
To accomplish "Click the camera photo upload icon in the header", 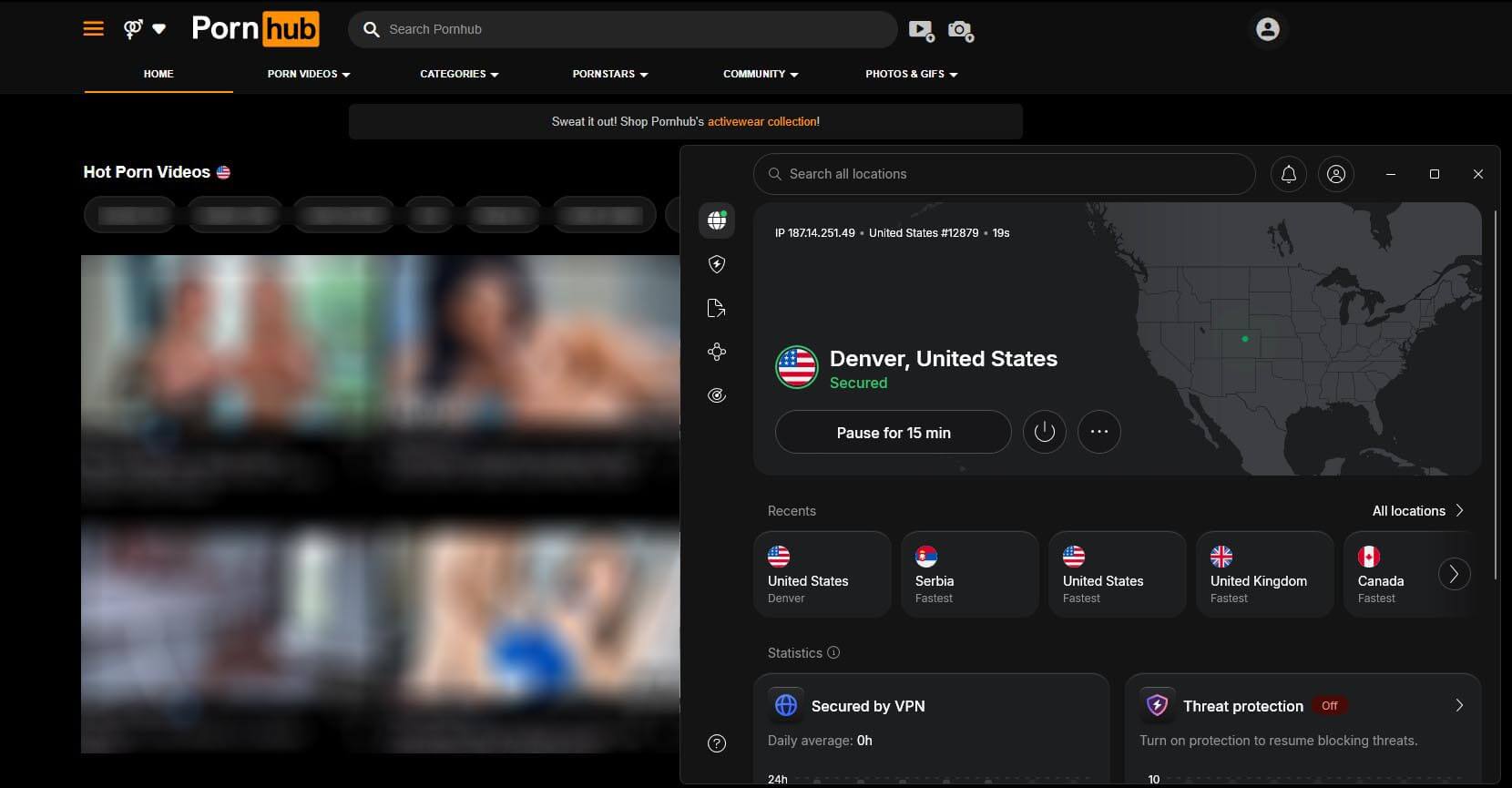I will click(960, 30).
